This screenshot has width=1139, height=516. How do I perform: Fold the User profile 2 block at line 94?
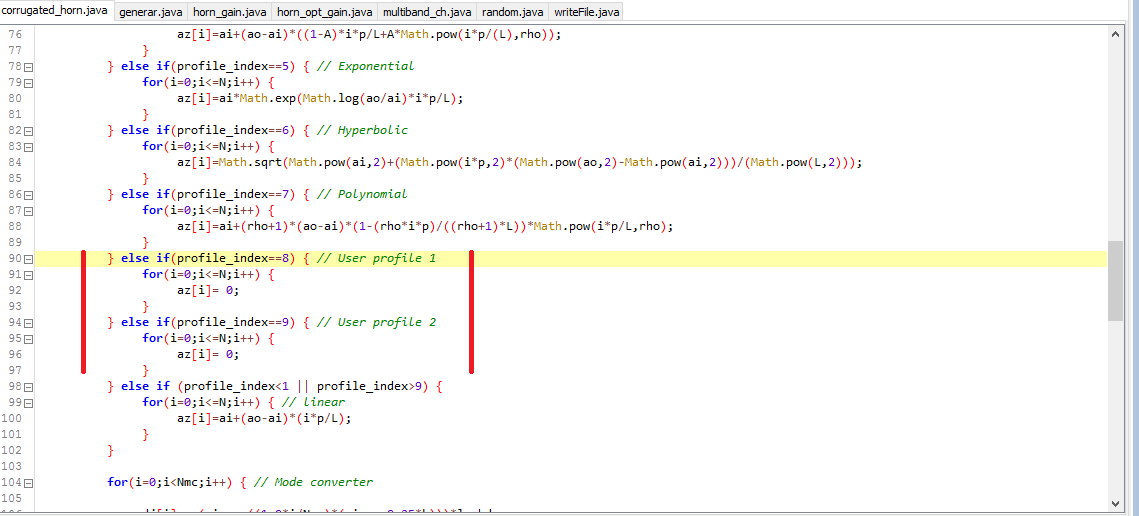point(28,323)
